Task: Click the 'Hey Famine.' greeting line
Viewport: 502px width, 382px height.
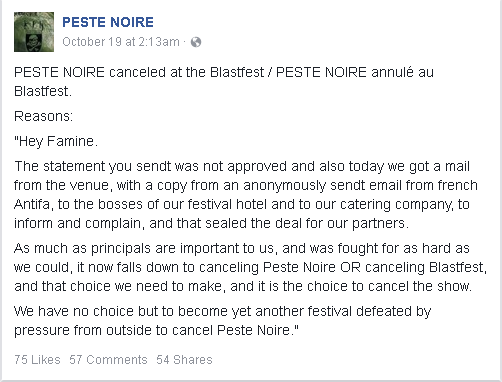Action: (56, 141)
